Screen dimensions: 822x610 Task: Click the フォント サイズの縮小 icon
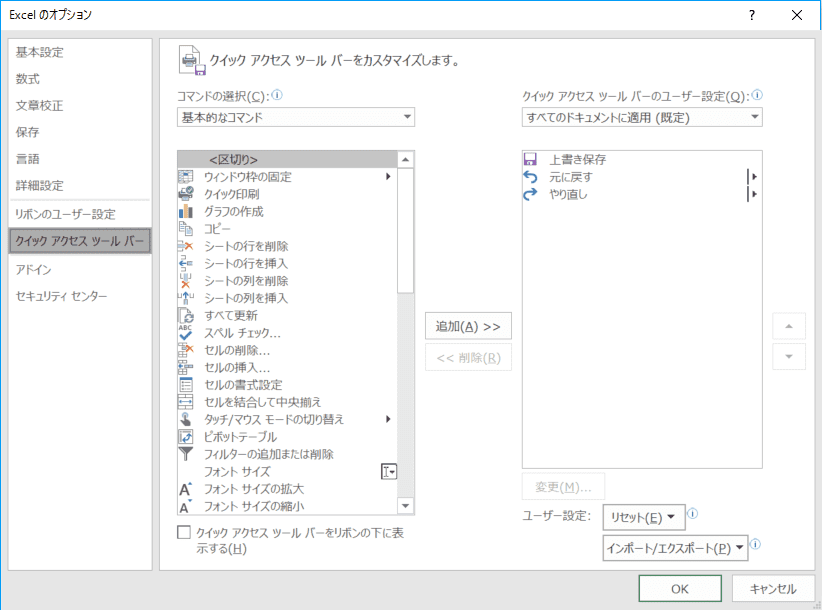click(186, 506)
